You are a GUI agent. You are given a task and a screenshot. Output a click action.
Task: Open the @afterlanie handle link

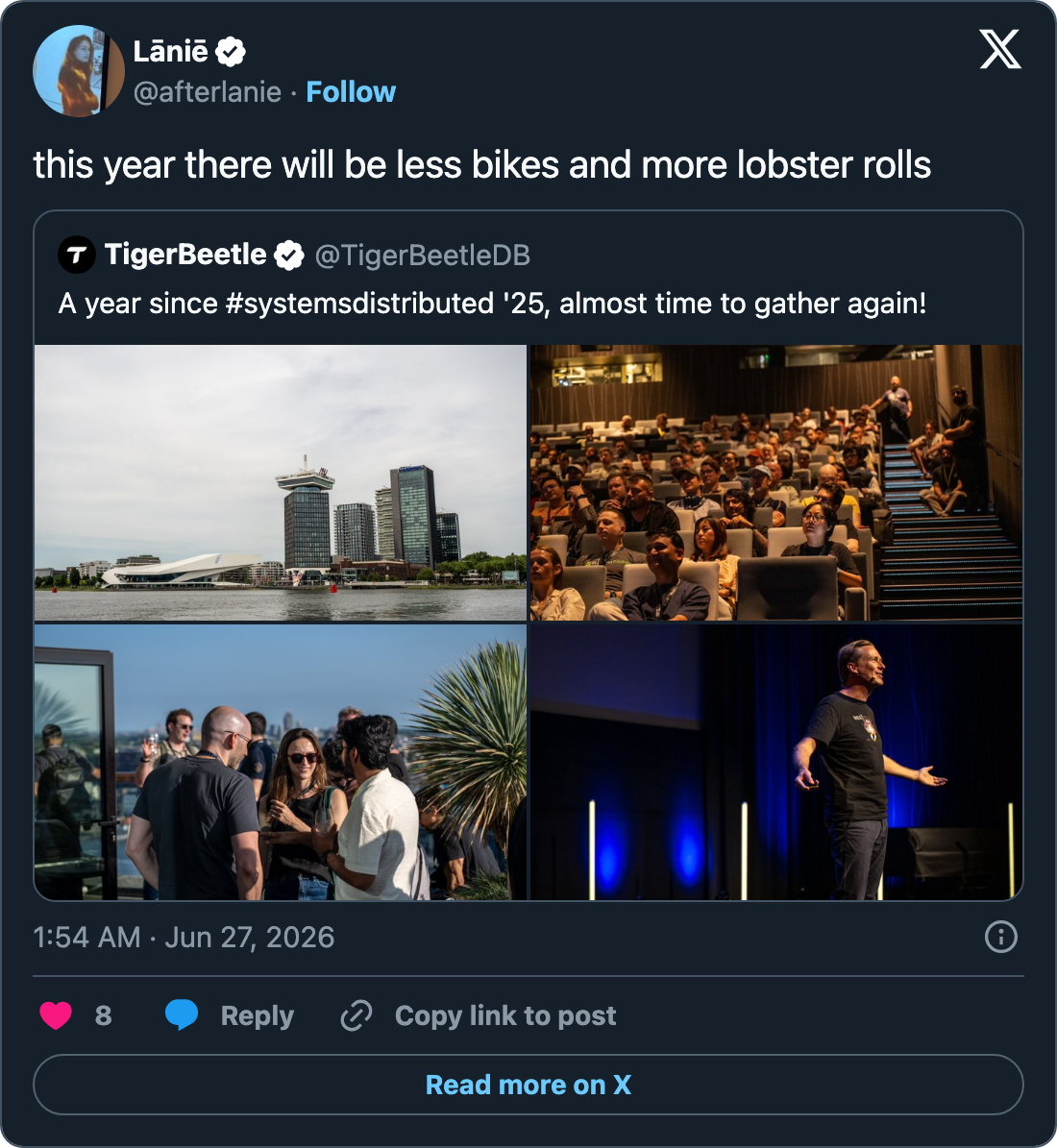(208, 92)
